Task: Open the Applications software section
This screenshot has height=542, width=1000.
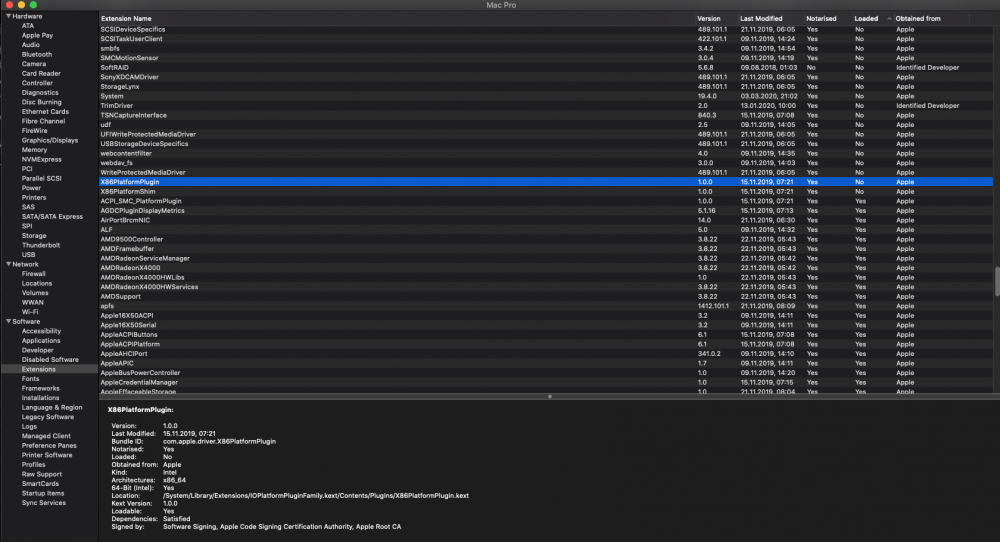Action: (x=41, y=341)
